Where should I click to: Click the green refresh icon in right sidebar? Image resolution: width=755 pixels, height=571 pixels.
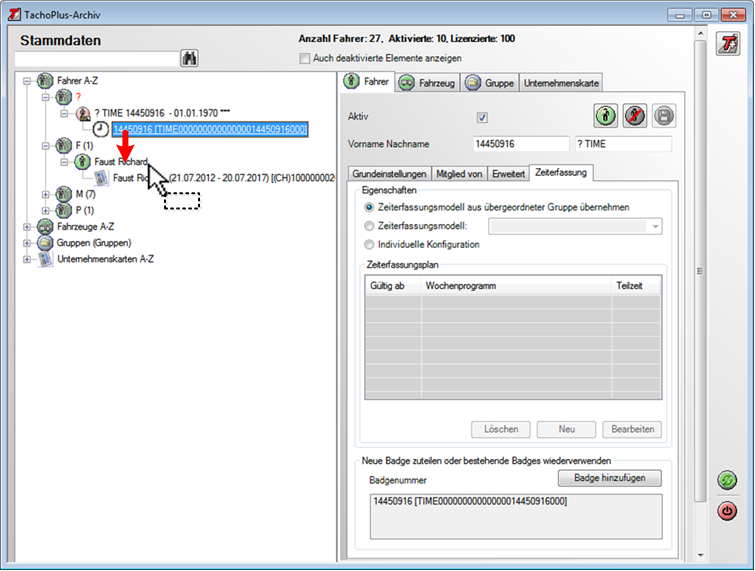tap(727, 480)
